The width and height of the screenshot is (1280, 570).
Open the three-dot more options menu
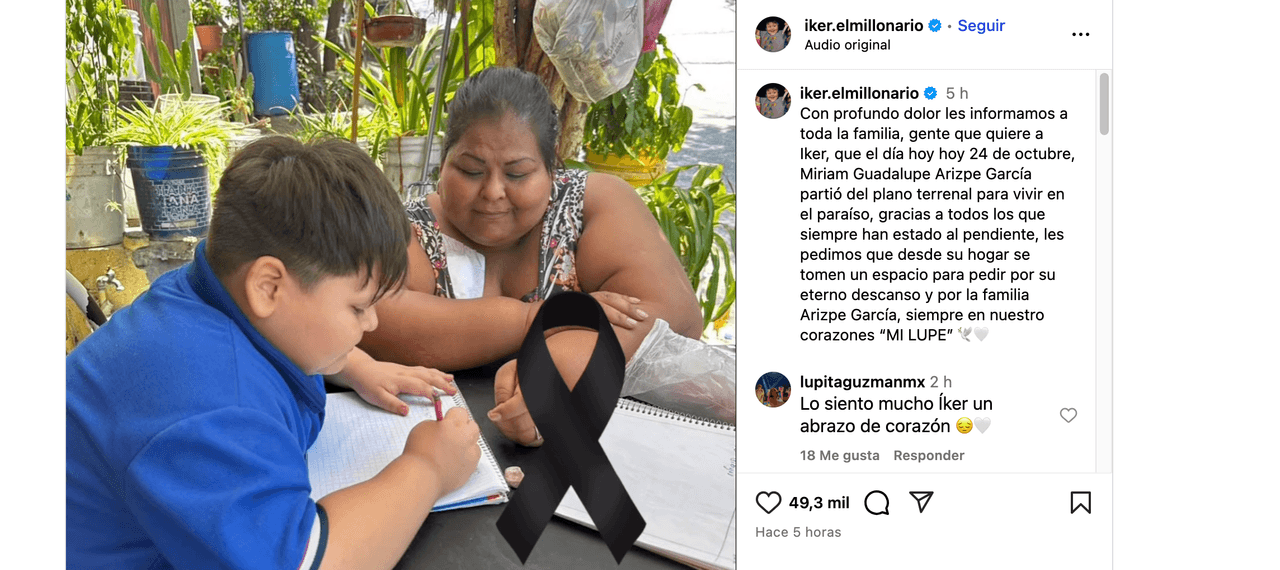(x=1081, y=34)
